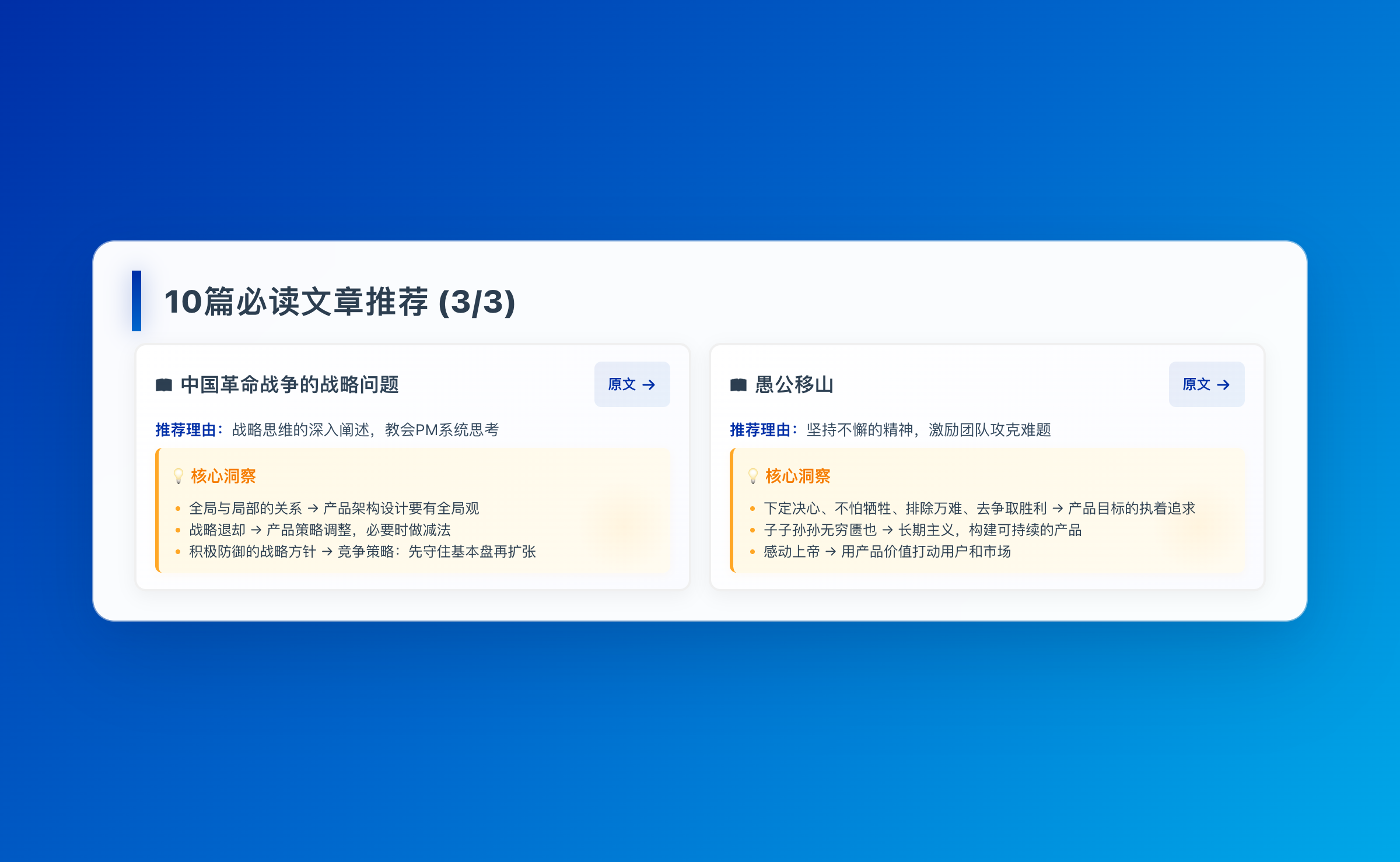Click the 愚公移山 article title
1400x862 pixels.
click(794, 385)
